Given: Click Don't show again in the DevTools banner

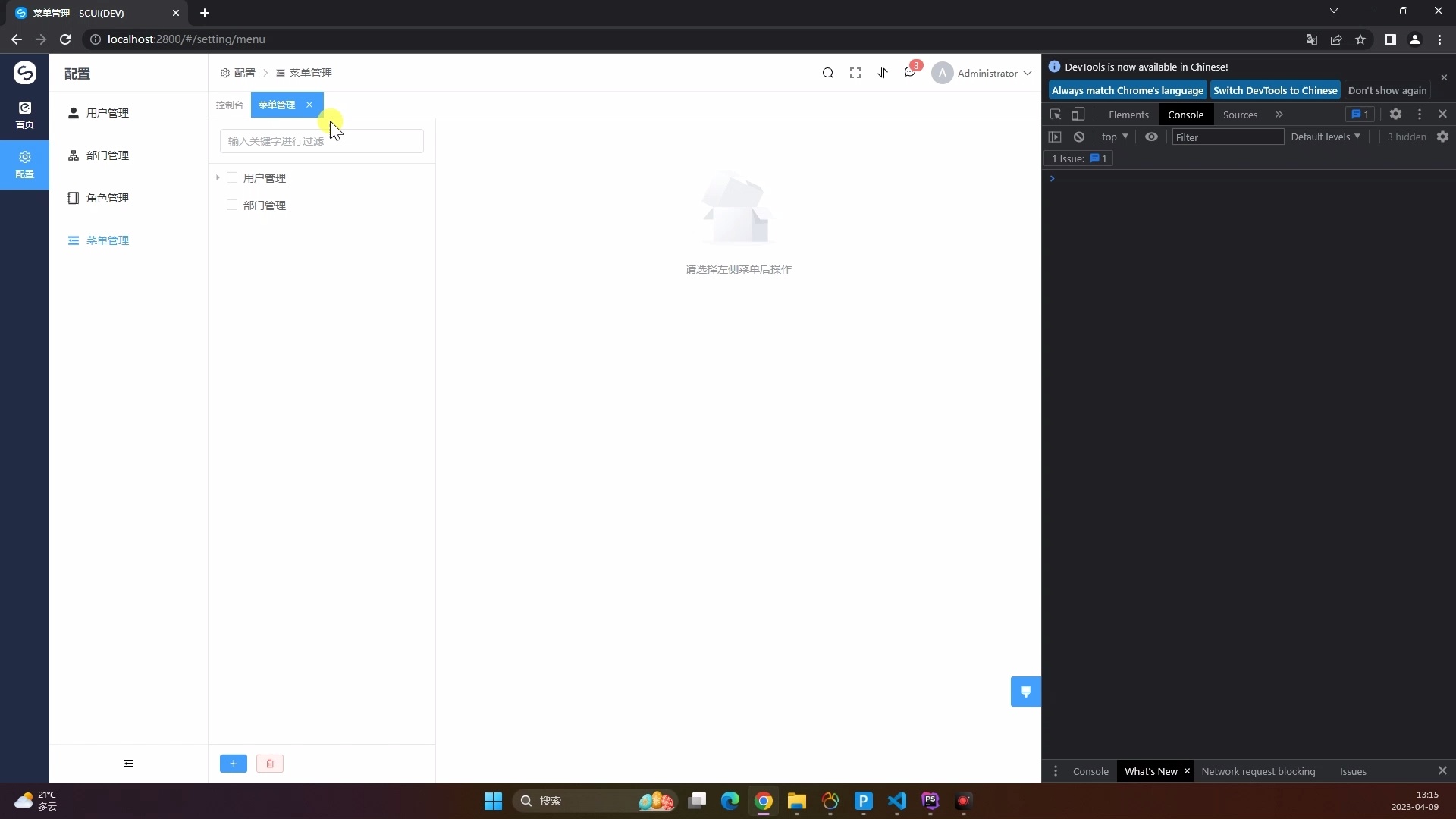Looking at the screenshot, I should [x=1387, y=90].
